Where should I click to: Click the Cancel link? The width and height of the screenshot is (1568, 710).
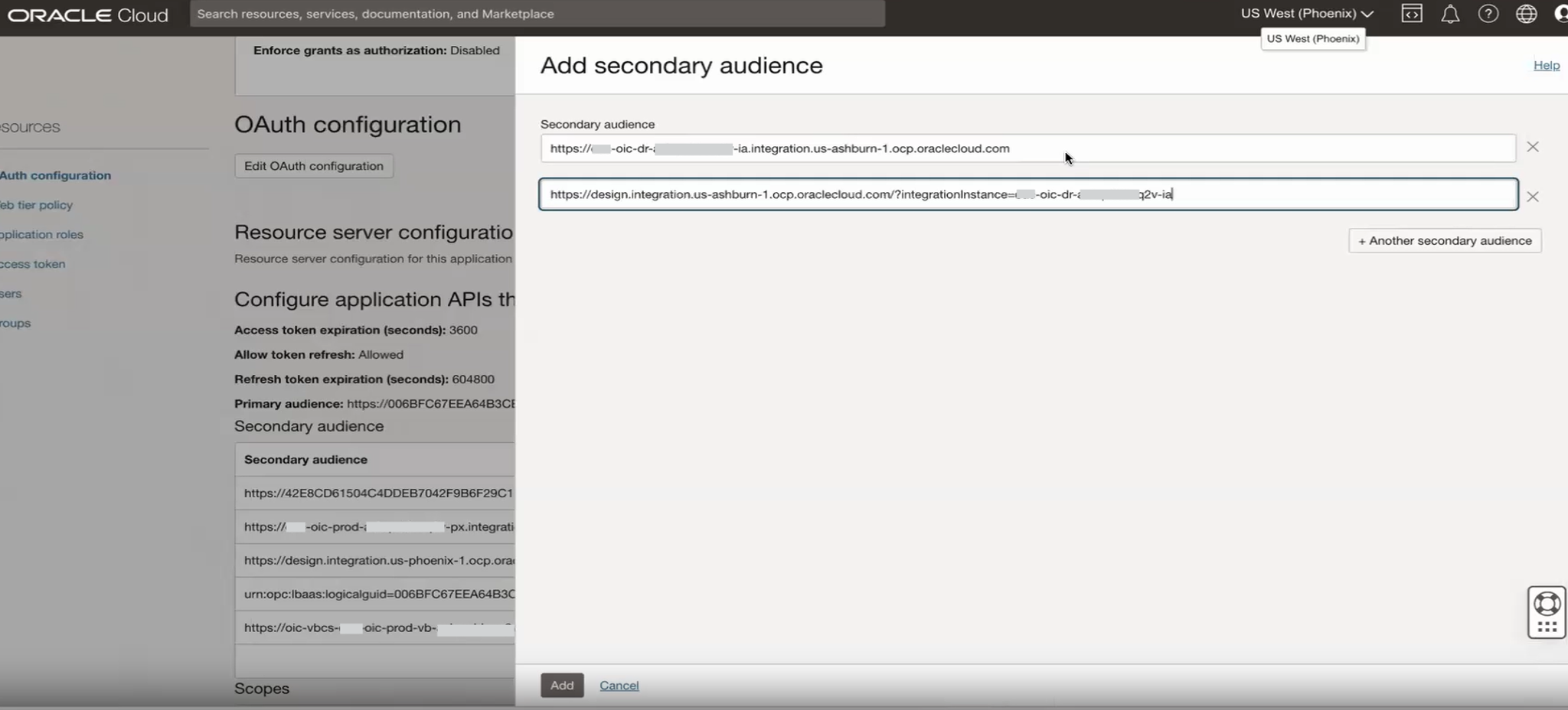[618, 685]
